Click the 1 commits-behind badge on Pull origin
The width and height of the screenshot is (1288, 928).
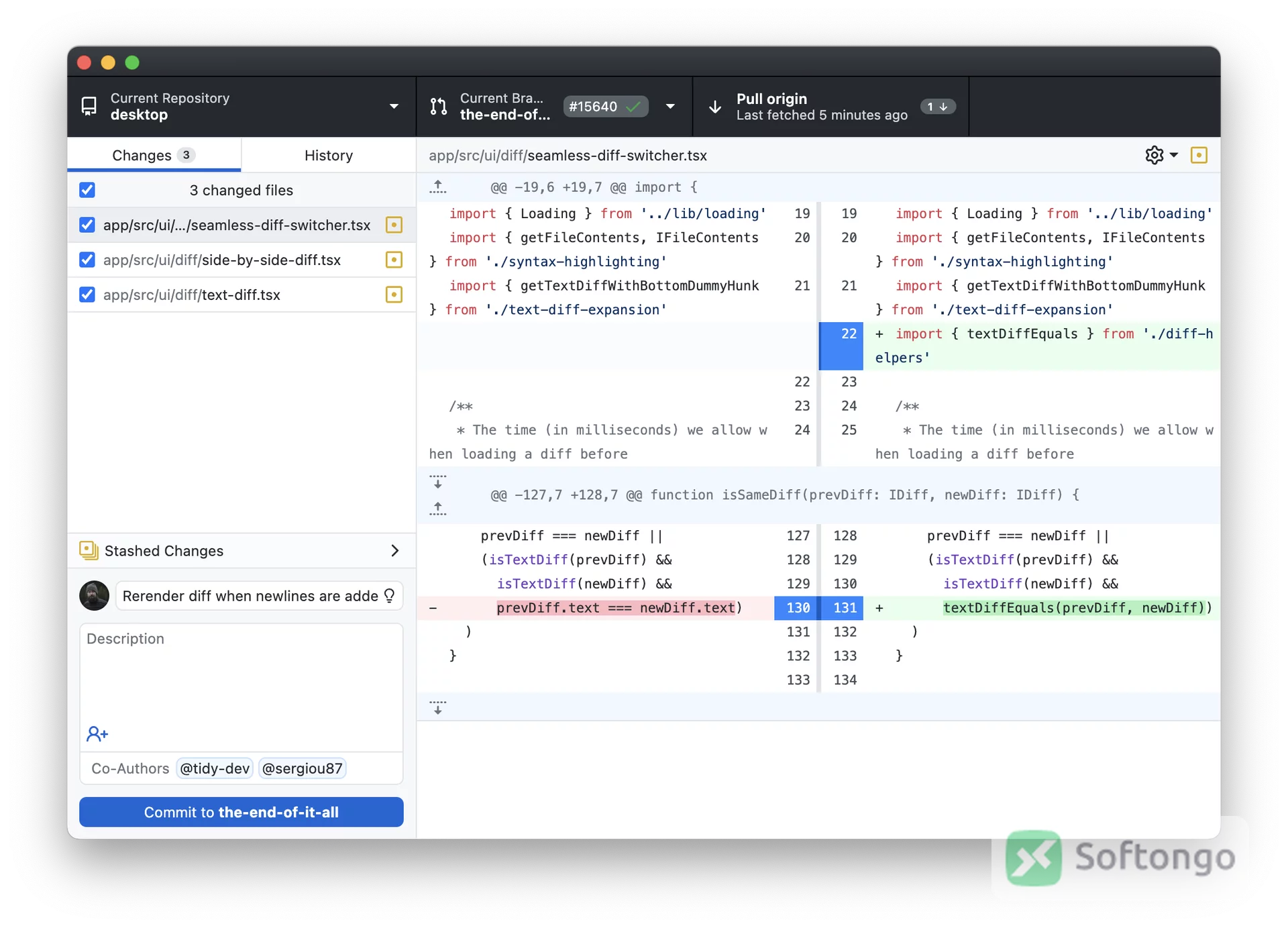[x=938, y=107]
